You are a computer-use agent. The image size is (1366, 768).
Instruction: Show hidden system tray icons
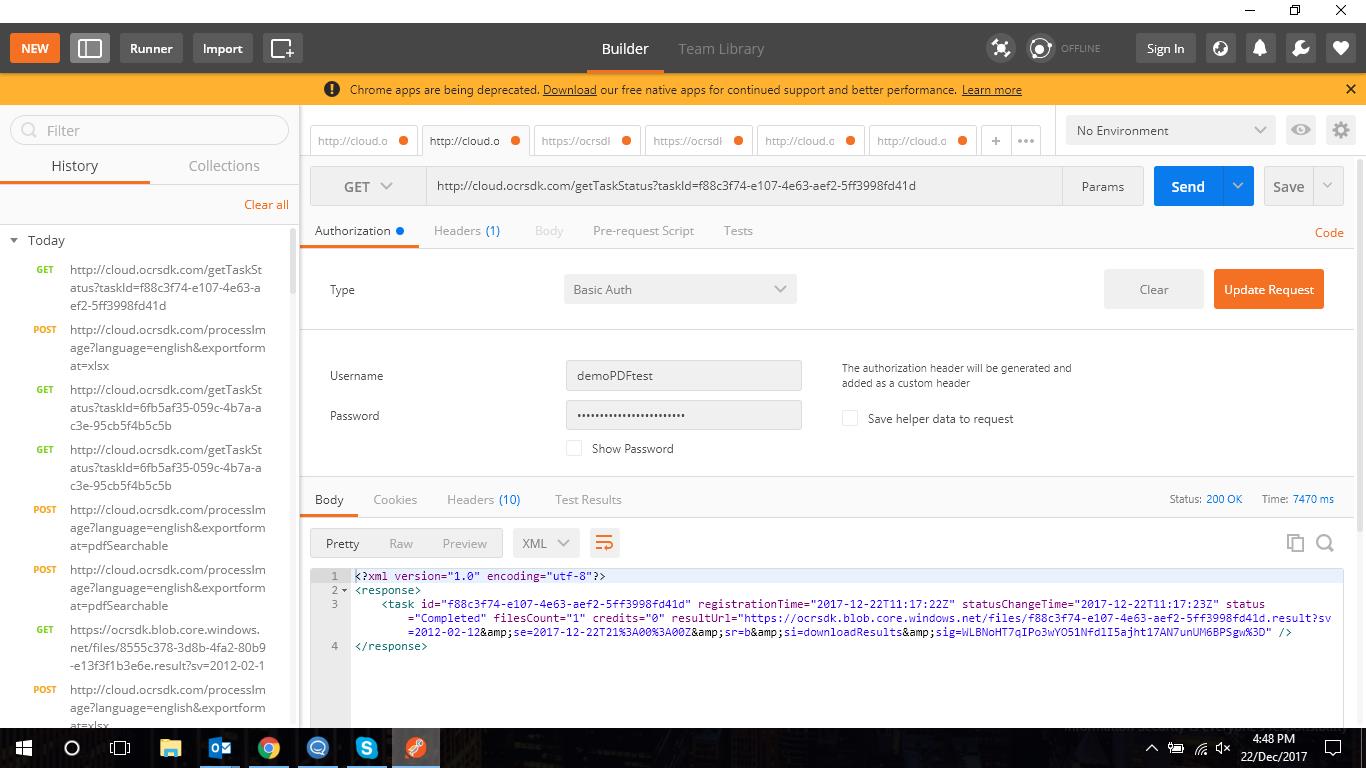tap(1151, 748)
